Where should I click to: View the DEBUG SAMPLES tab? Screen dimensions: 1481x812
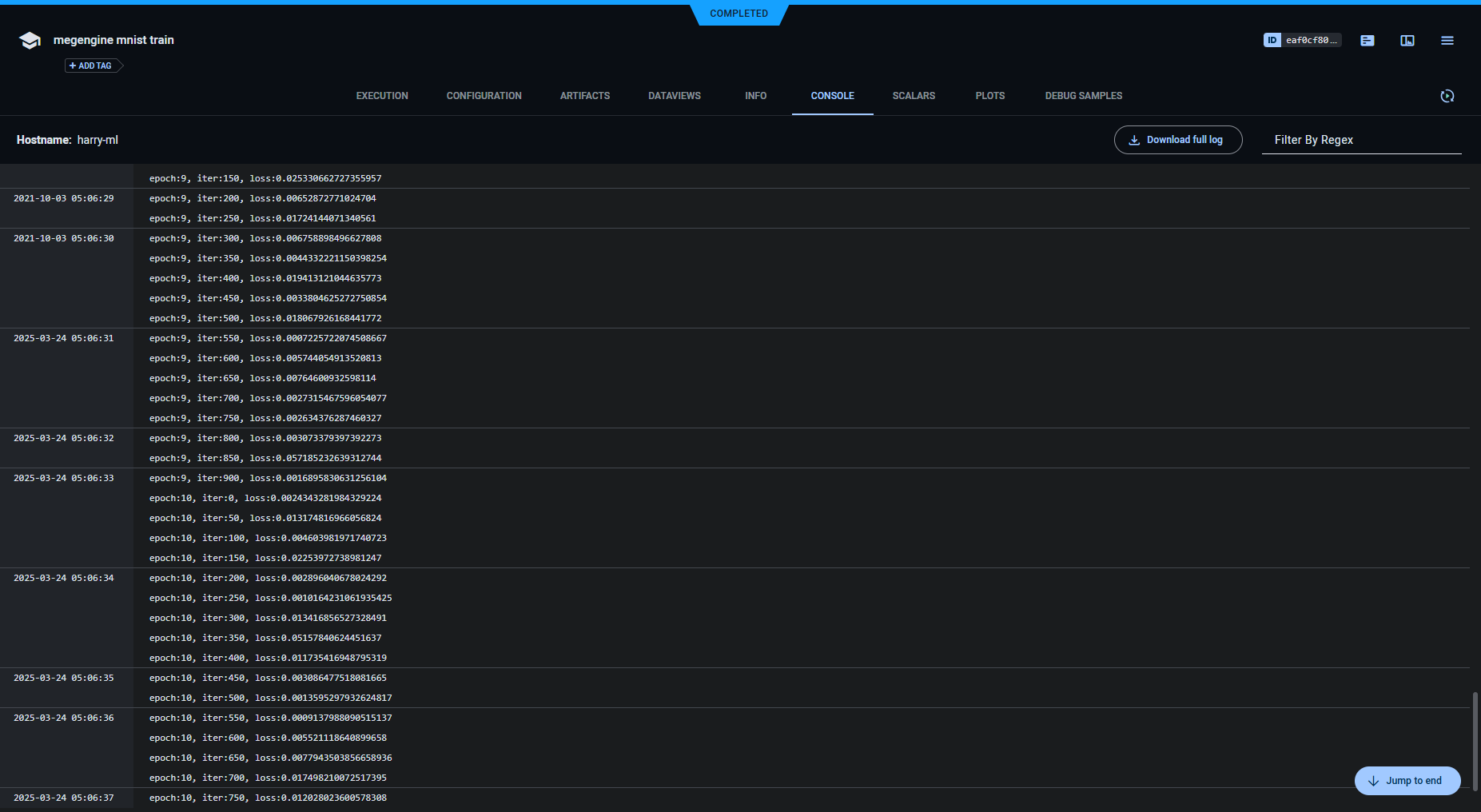(x=1084, y=96)
